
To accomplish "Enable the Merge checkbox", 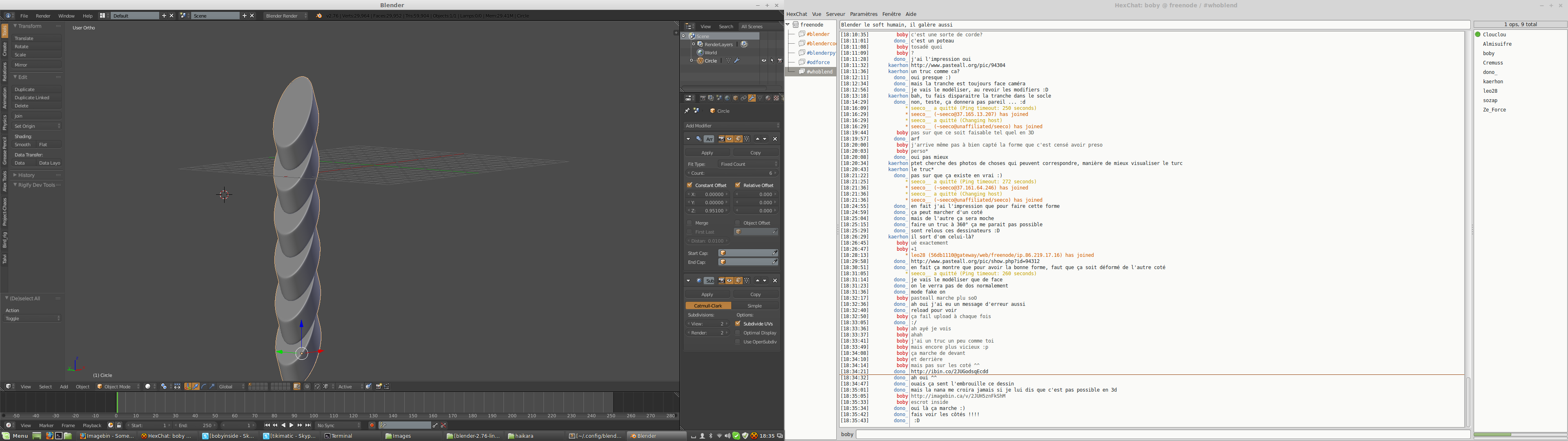I will point(690,223).
